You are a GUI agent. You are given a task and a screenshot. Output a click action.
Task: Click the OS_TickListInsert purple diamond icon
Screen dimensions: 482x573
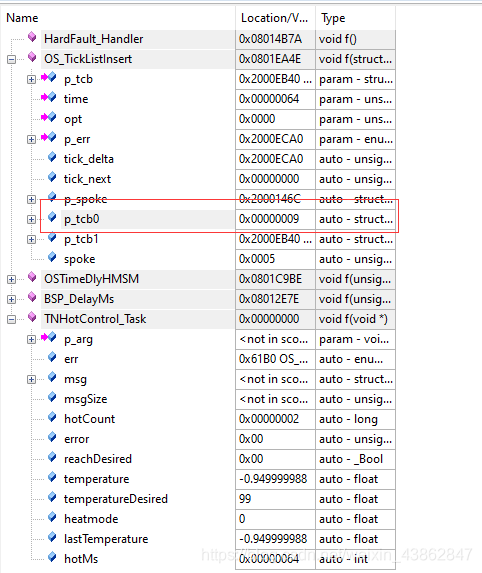[32, 57]
